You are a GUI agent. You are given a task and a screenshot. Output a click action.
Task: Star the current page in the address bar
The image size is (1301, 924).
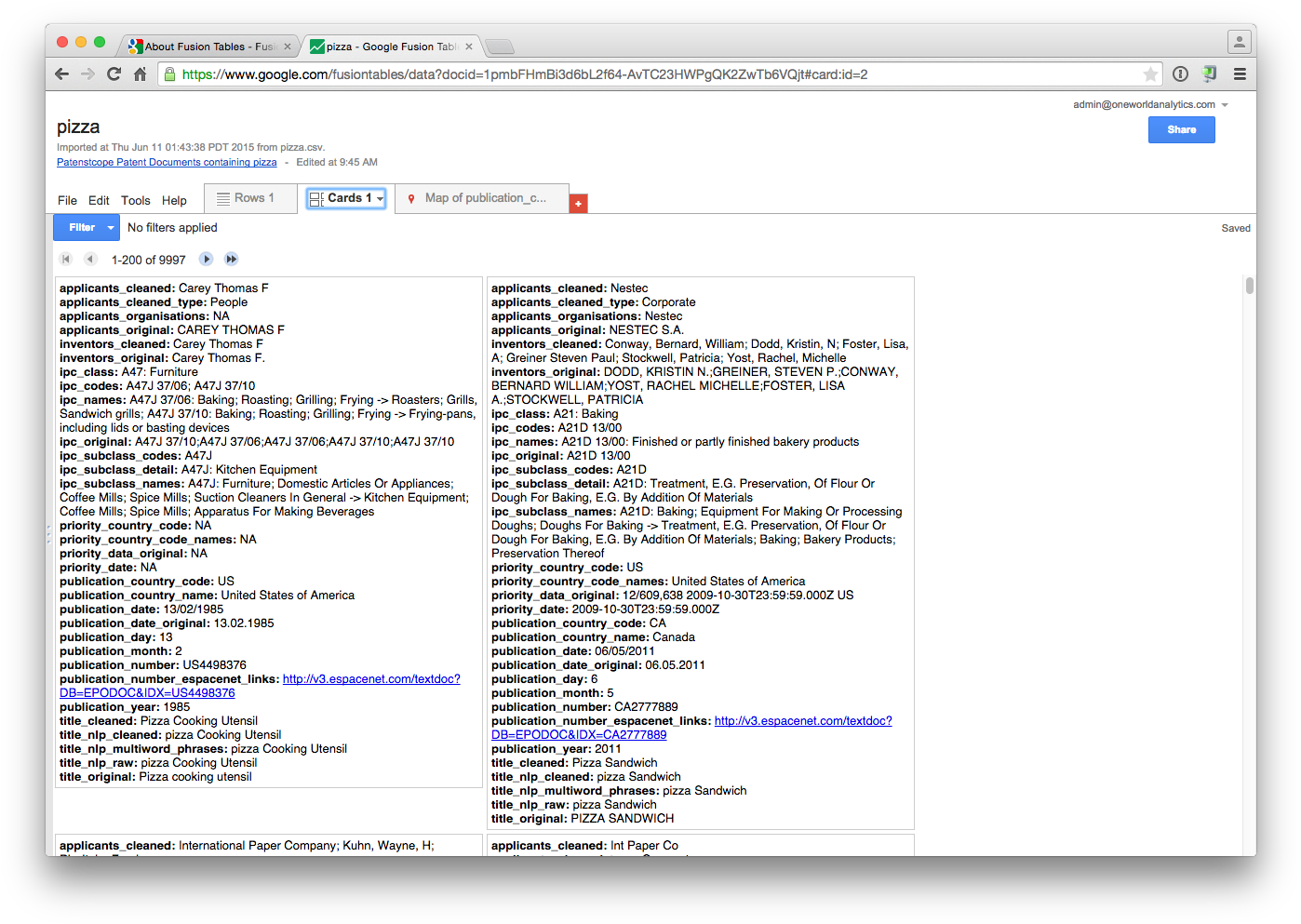[1151, 74]
